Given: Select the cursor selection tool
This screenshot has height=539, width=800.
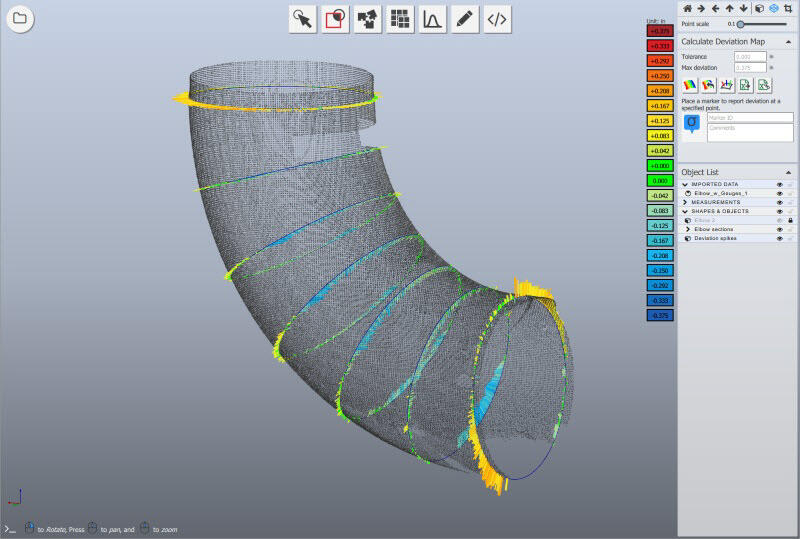Looking at the screenshot, I should pyautogui.click(x=302, y=18).
